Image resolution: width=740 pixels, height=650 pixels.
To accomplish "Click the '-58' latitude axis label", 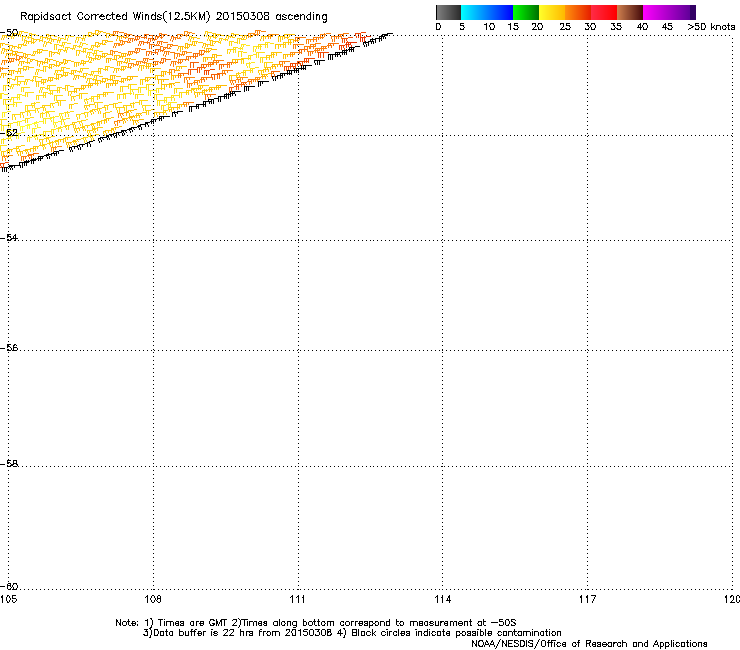I will (x=9, y=464).
